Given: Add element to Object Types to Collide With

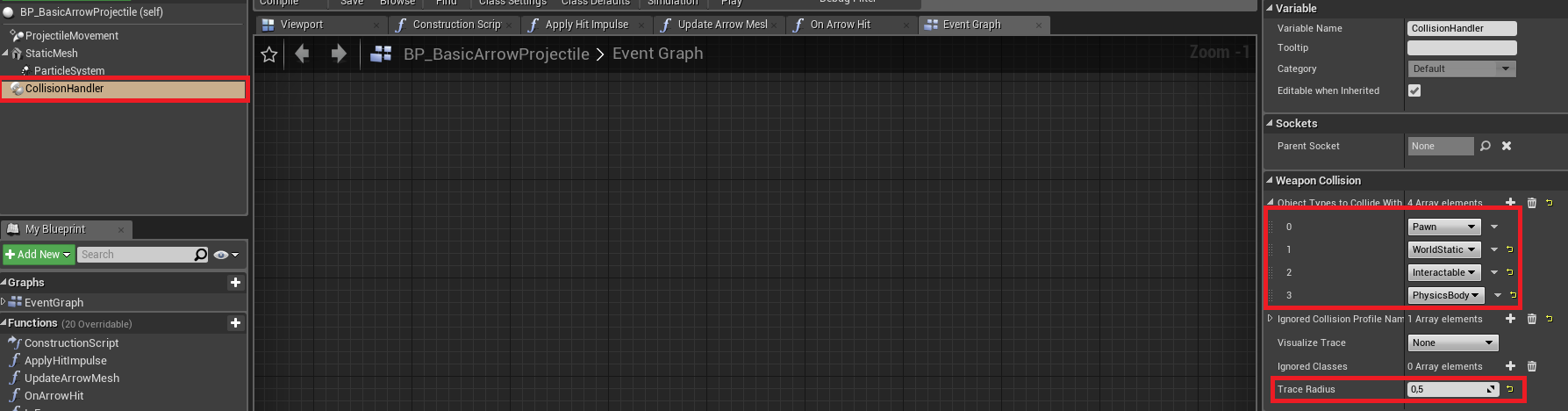Looking at the screenshot, I should (x=1510, y=203).
